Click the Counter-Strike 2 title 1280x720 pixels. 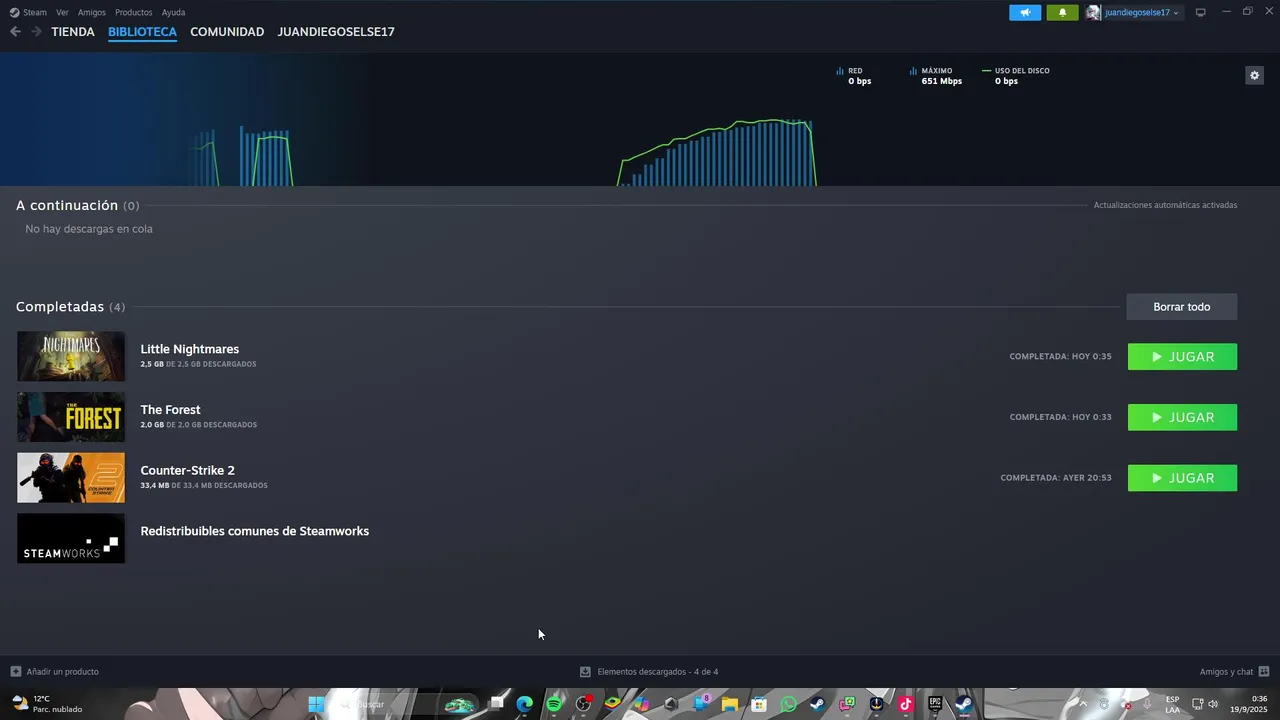coord(187,470)
